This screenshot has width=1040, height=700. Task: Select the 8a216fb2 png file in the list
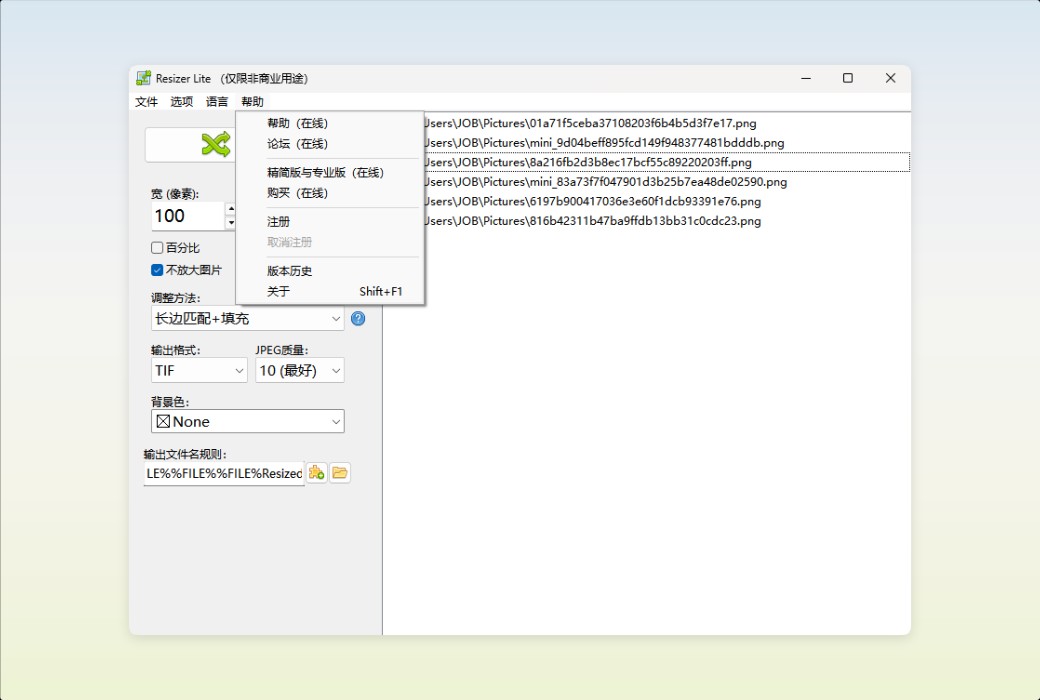(600, 162)
